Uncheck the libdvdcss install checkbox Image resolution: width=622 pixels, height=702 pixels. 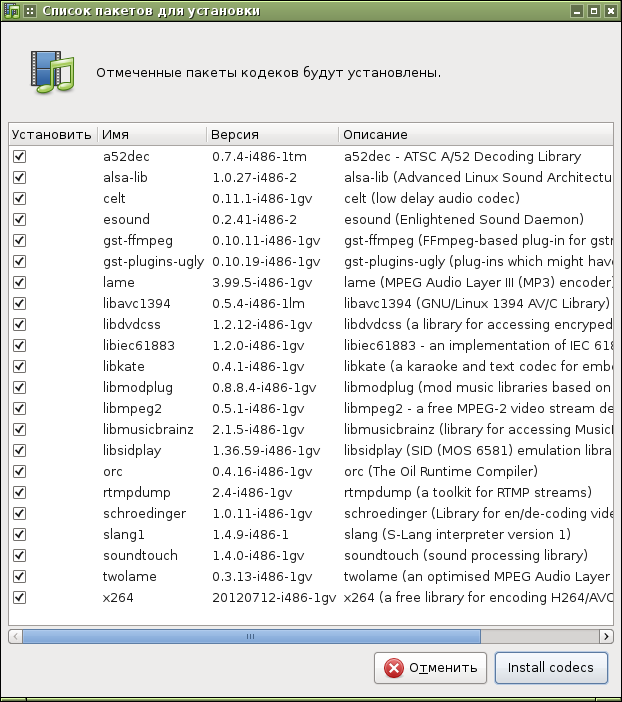click(19, 324)
